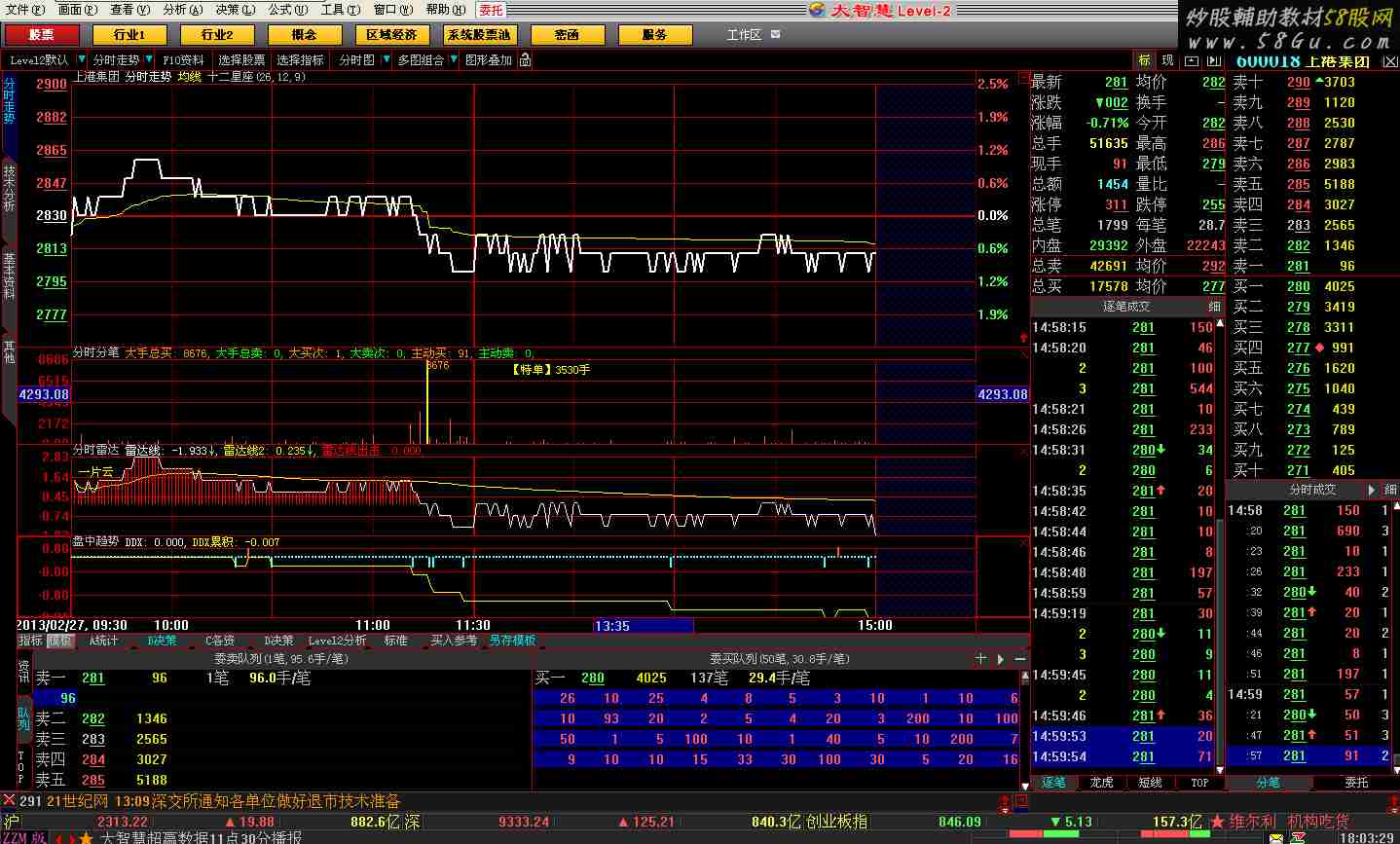Close the 上港集团 quote panel with X

coord(1389,60)
